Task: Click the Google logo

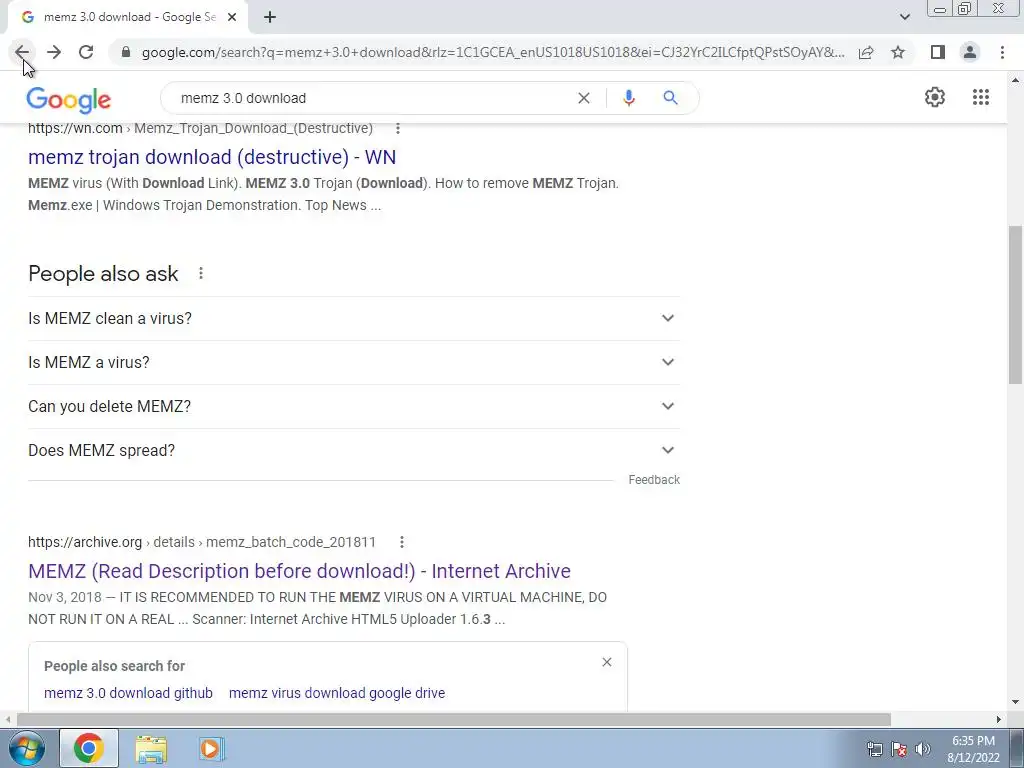Action: click(x=69, y=100)
